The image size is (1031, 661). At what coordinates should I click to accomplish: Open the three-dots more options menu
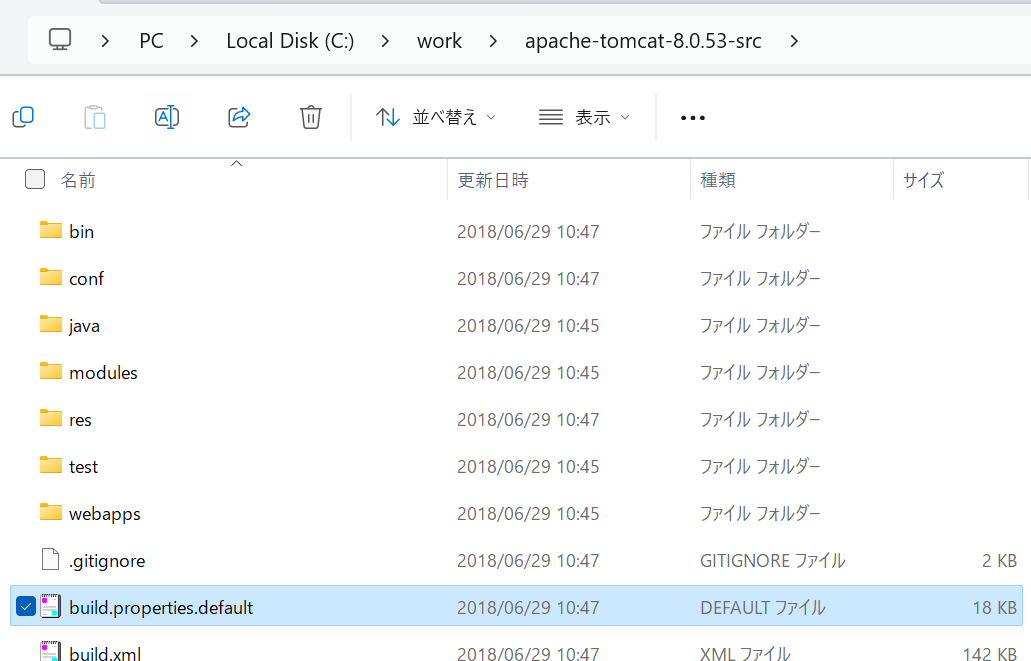(x=693, y=118)
